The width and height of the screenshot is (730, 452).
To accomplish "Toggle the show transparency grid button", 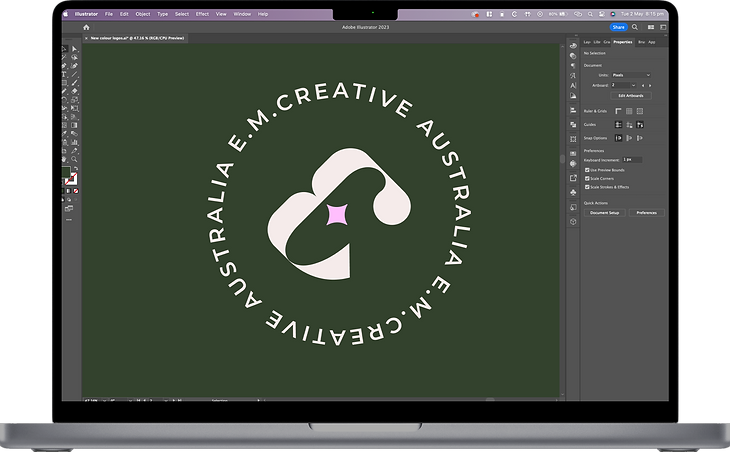I will pos(640,111).
